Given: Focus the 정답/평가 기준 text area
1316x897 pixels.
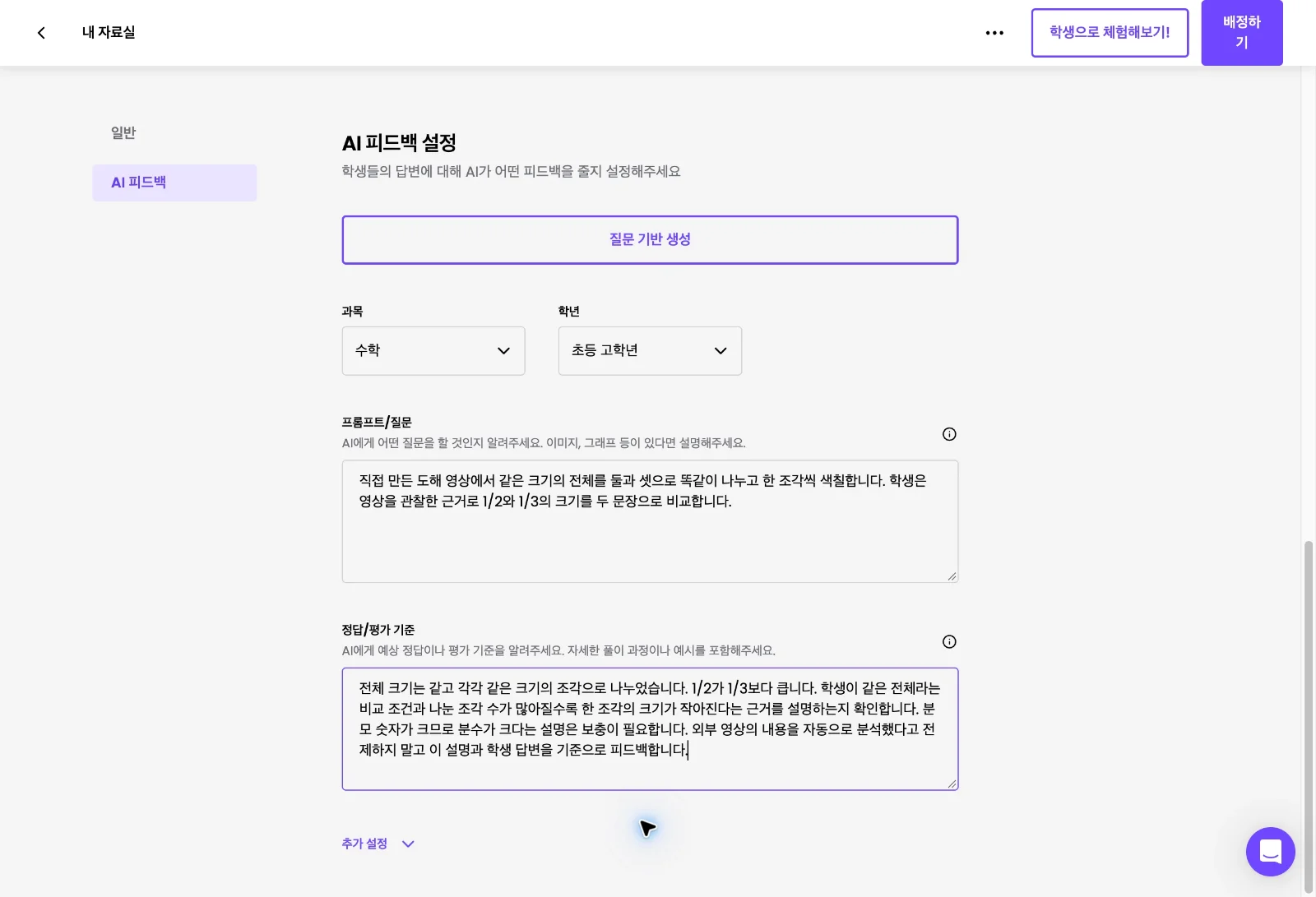Looking at the screenshot, I should [650, 729].
